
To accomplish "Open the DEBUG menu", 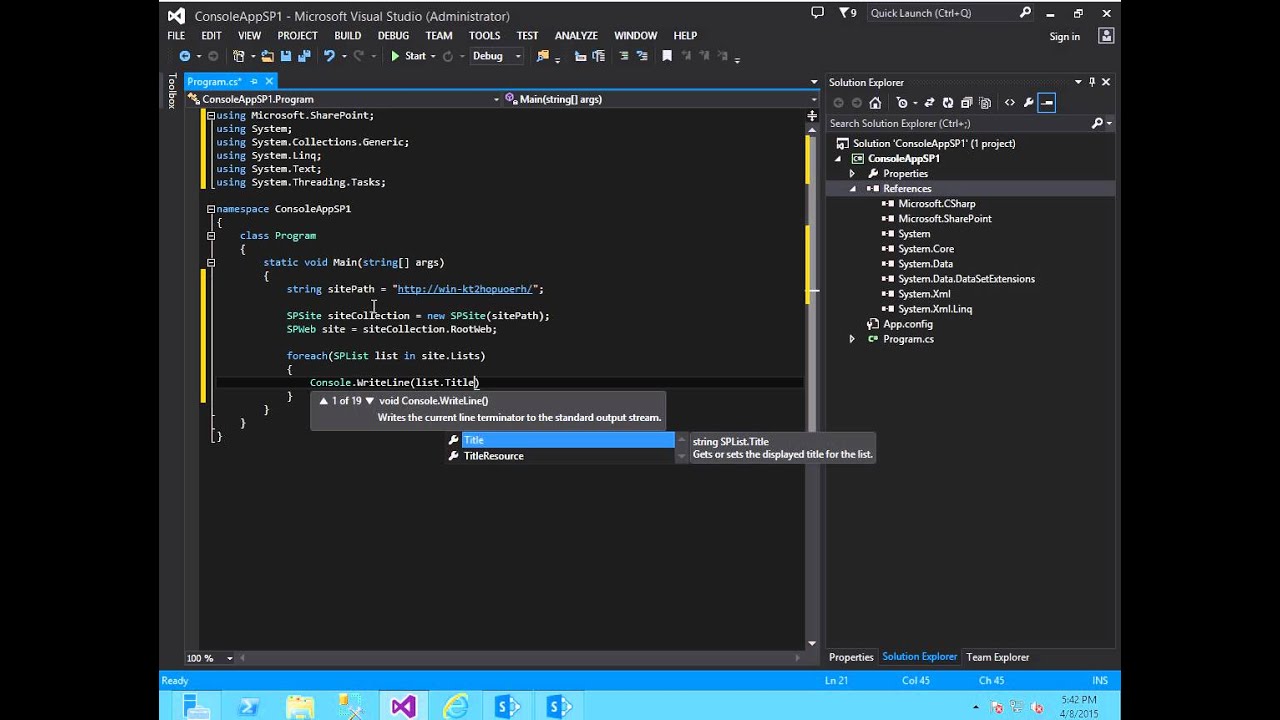I will pos(393,36).
